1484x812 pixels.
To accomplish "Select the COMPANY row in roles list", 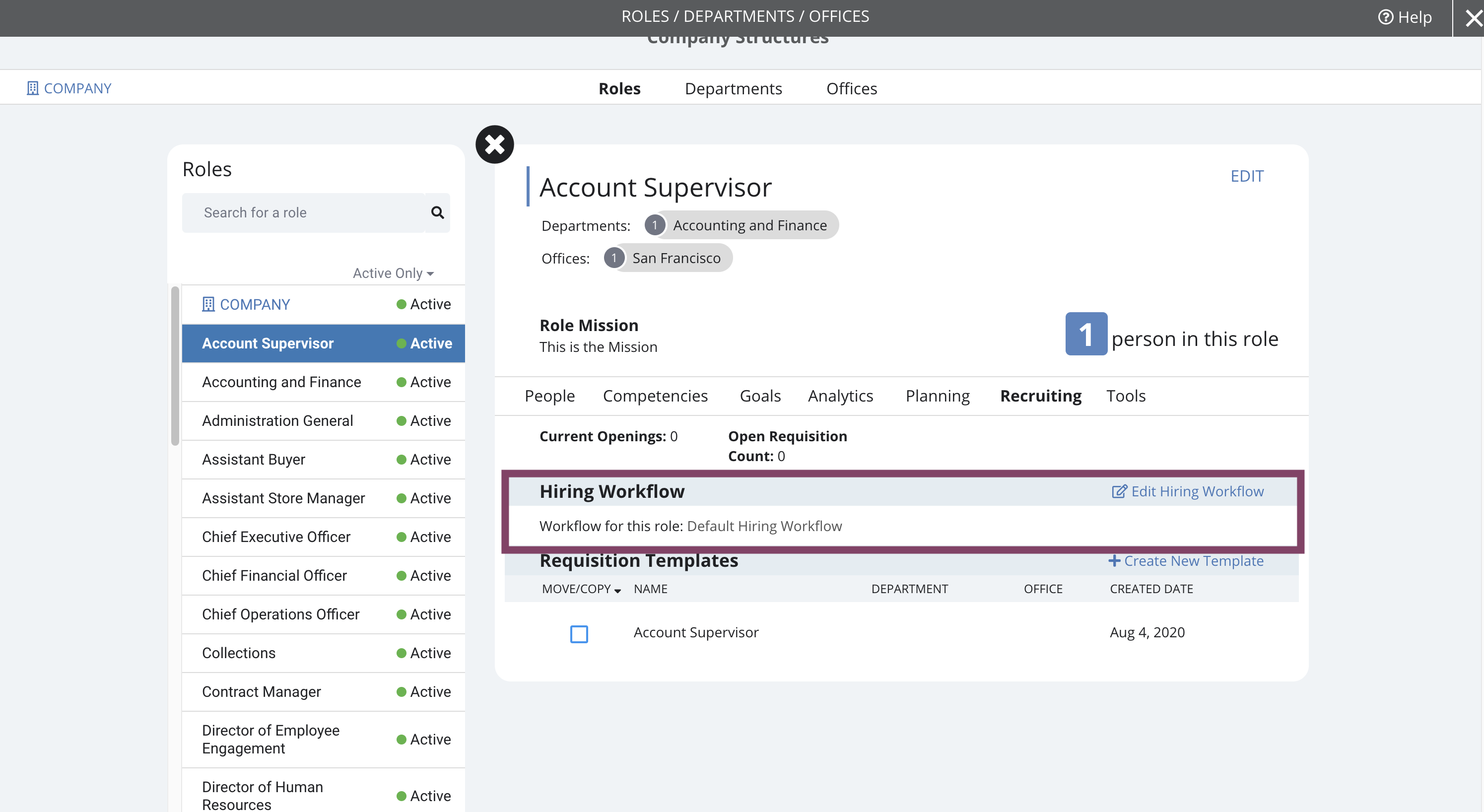I will tap(323, 304).
